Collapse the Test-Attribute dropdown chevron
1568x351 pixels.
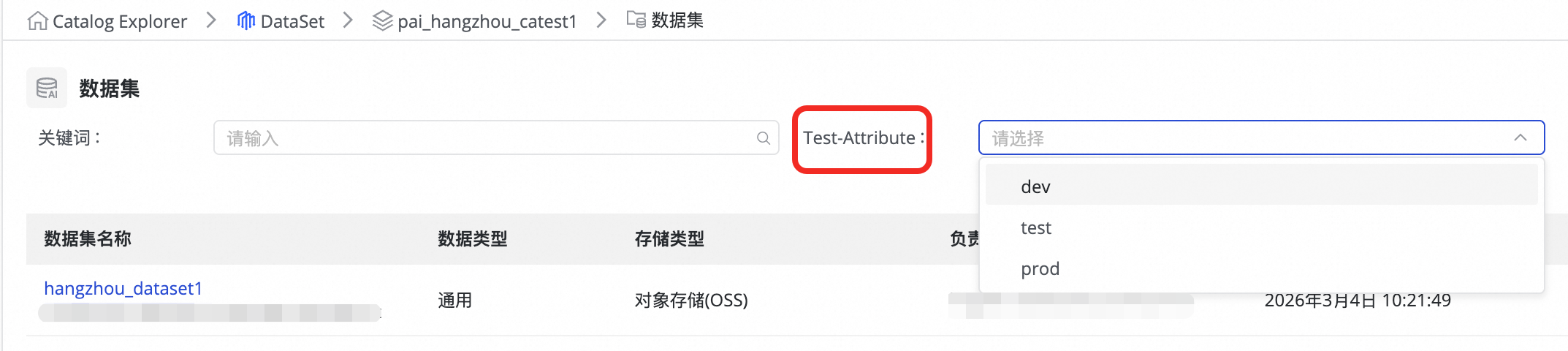[1521, 138]
